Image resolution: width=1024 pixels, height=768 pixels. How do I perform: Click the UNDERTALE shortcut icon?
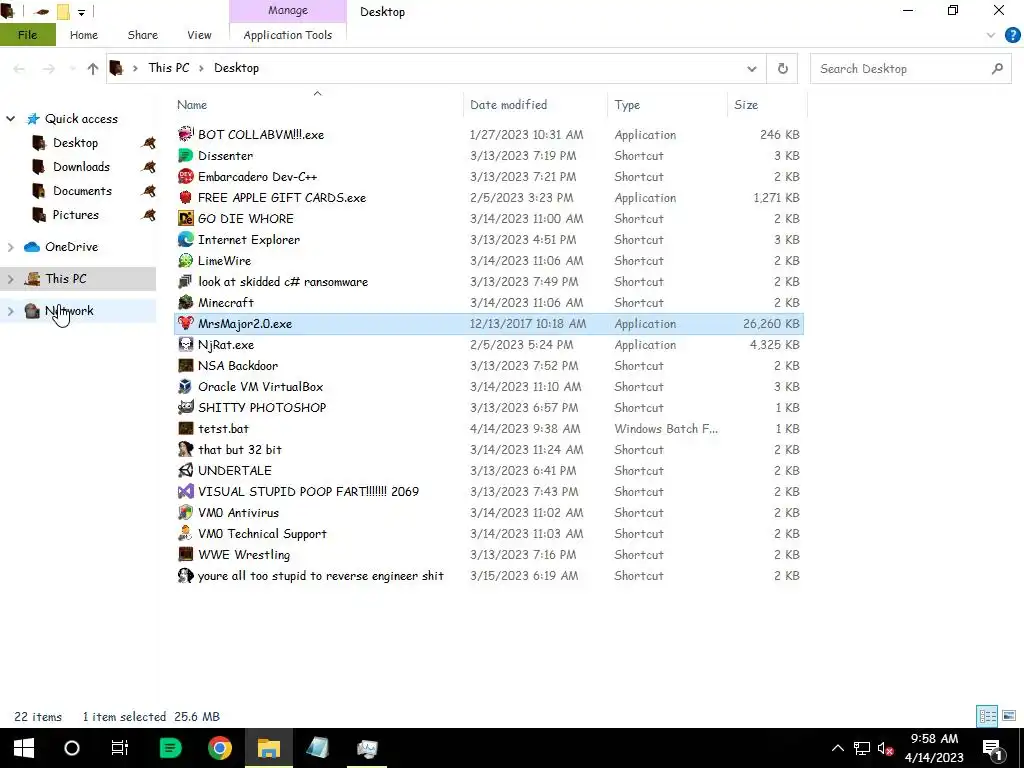tap(185, 470)
